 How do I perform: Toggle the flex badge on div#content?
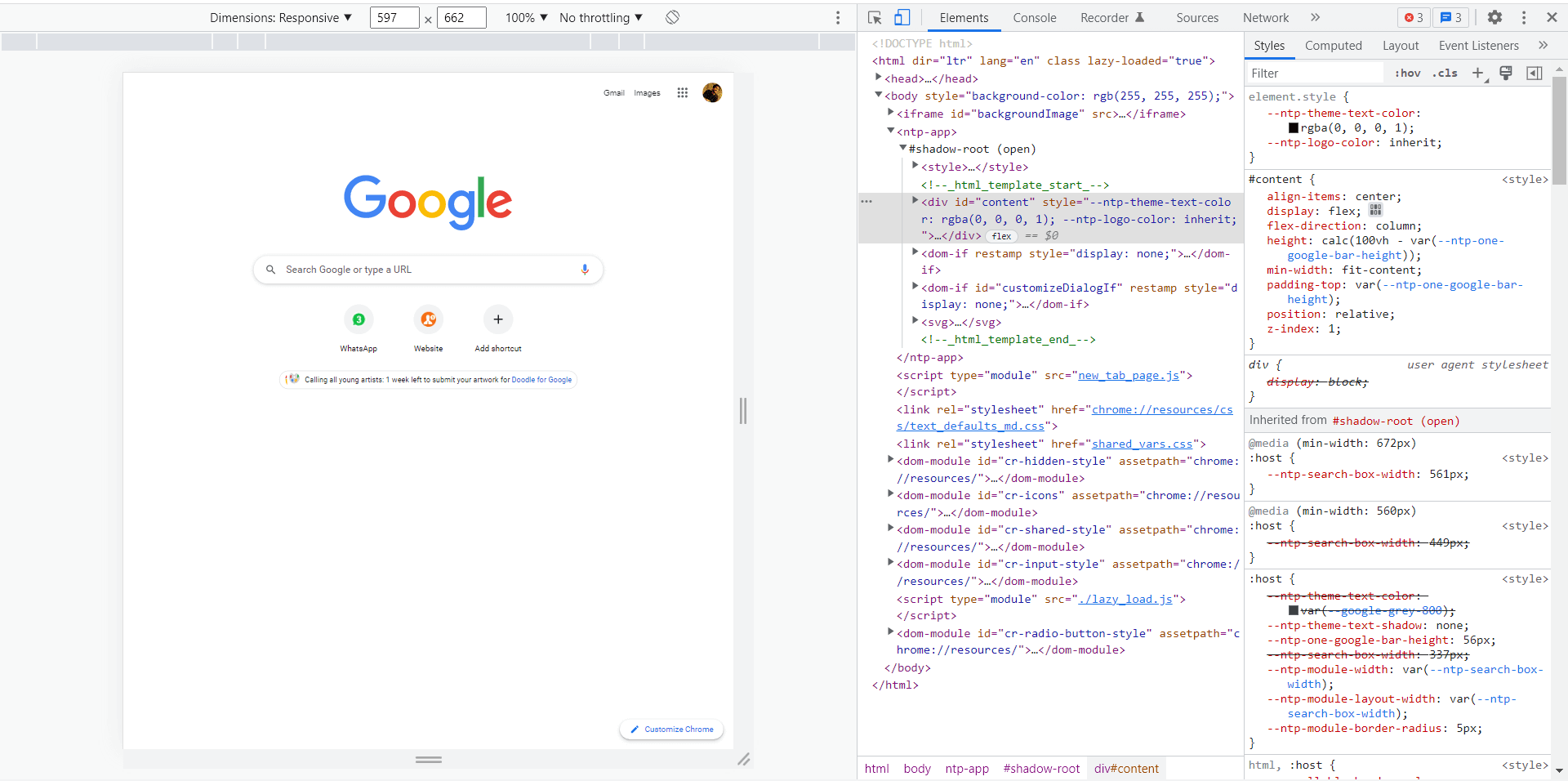tap(1002, 236)
